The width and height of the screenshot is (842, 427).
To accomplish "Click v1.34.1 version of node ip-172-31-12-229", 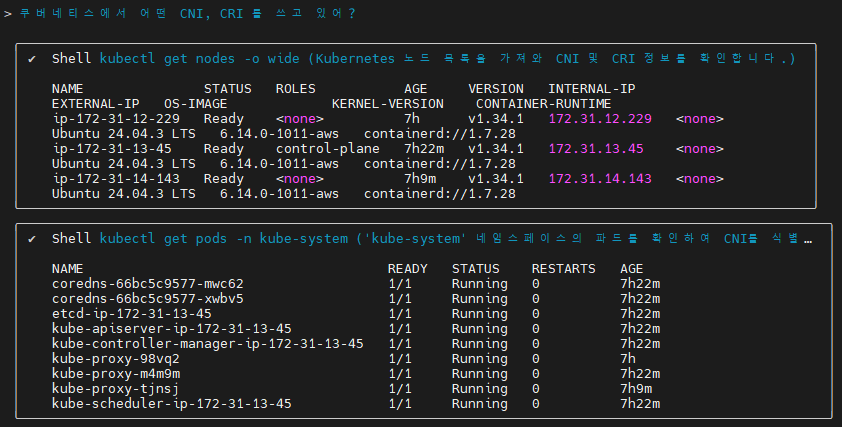I will [x=496, y=119].
